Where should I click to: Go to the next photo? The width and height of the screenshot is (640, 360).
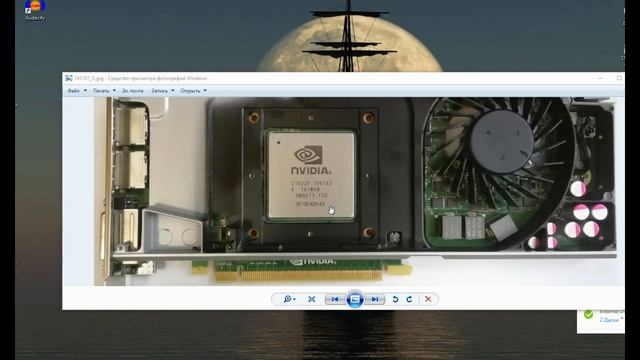(374, 299)
